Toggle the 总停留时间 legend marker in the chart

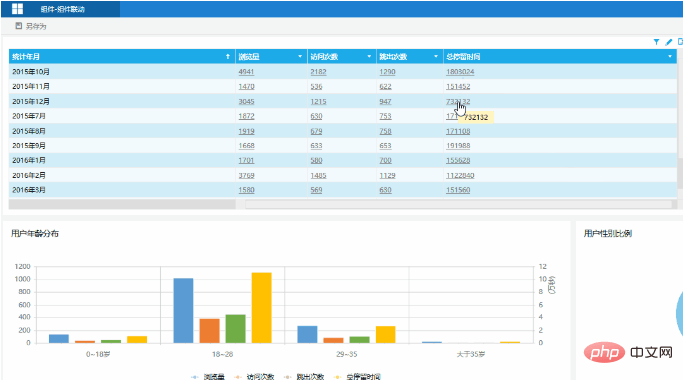point(337,377)
